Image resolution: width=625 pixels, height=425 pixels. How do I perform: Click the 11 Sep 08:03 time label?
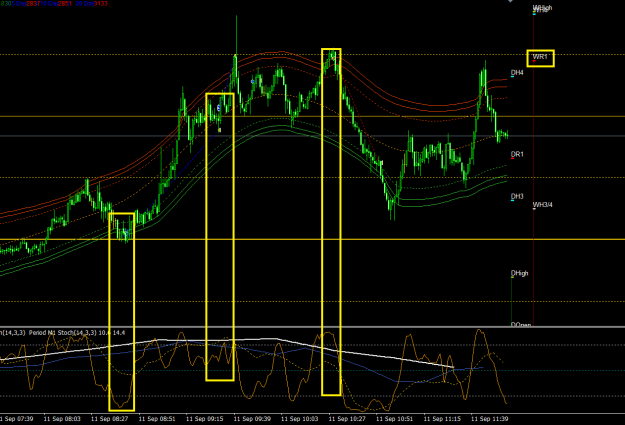click(x=62, y=419)
